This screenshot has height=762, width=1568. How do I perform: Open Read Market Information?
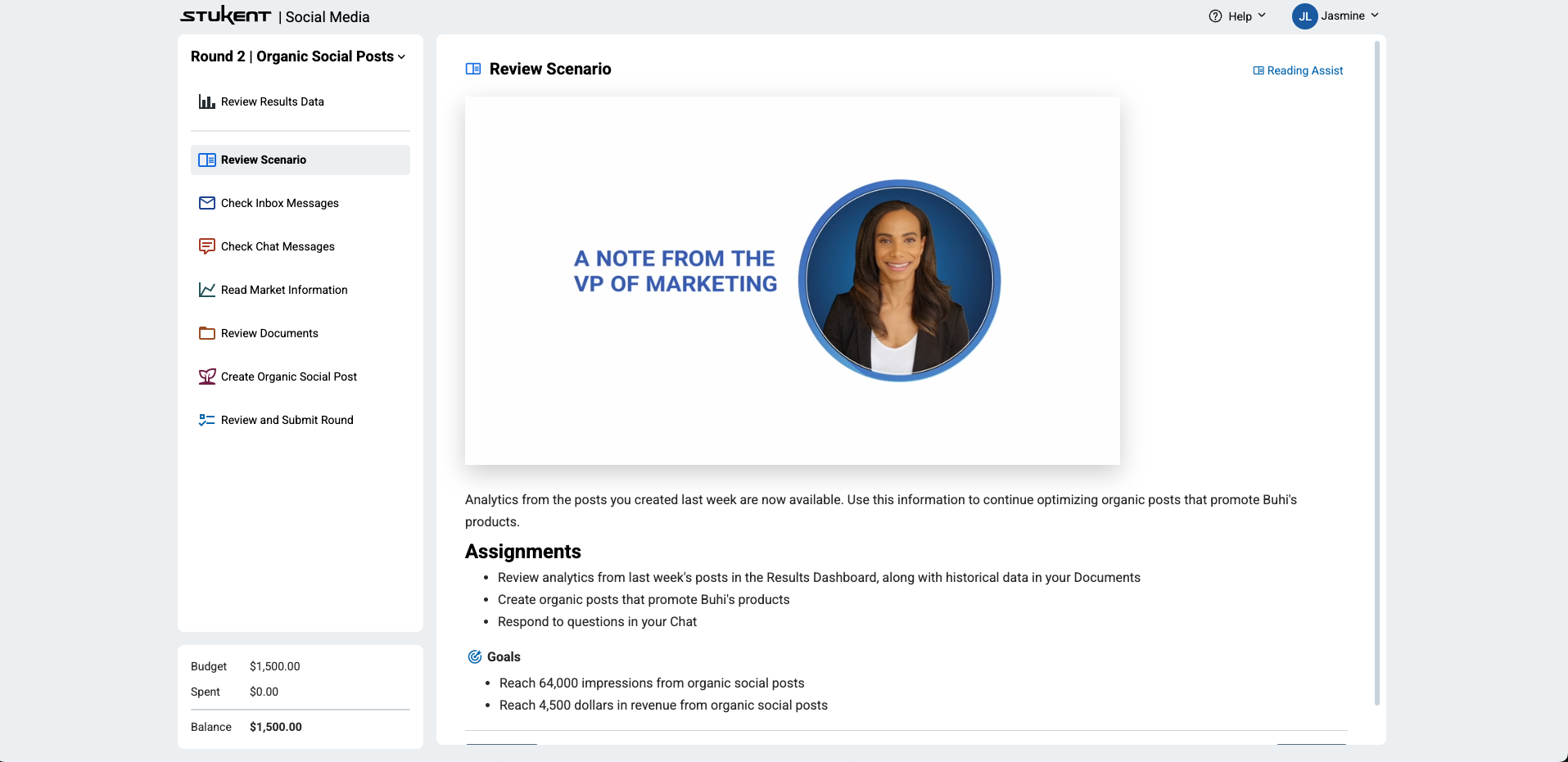click(x=300, y=290)
